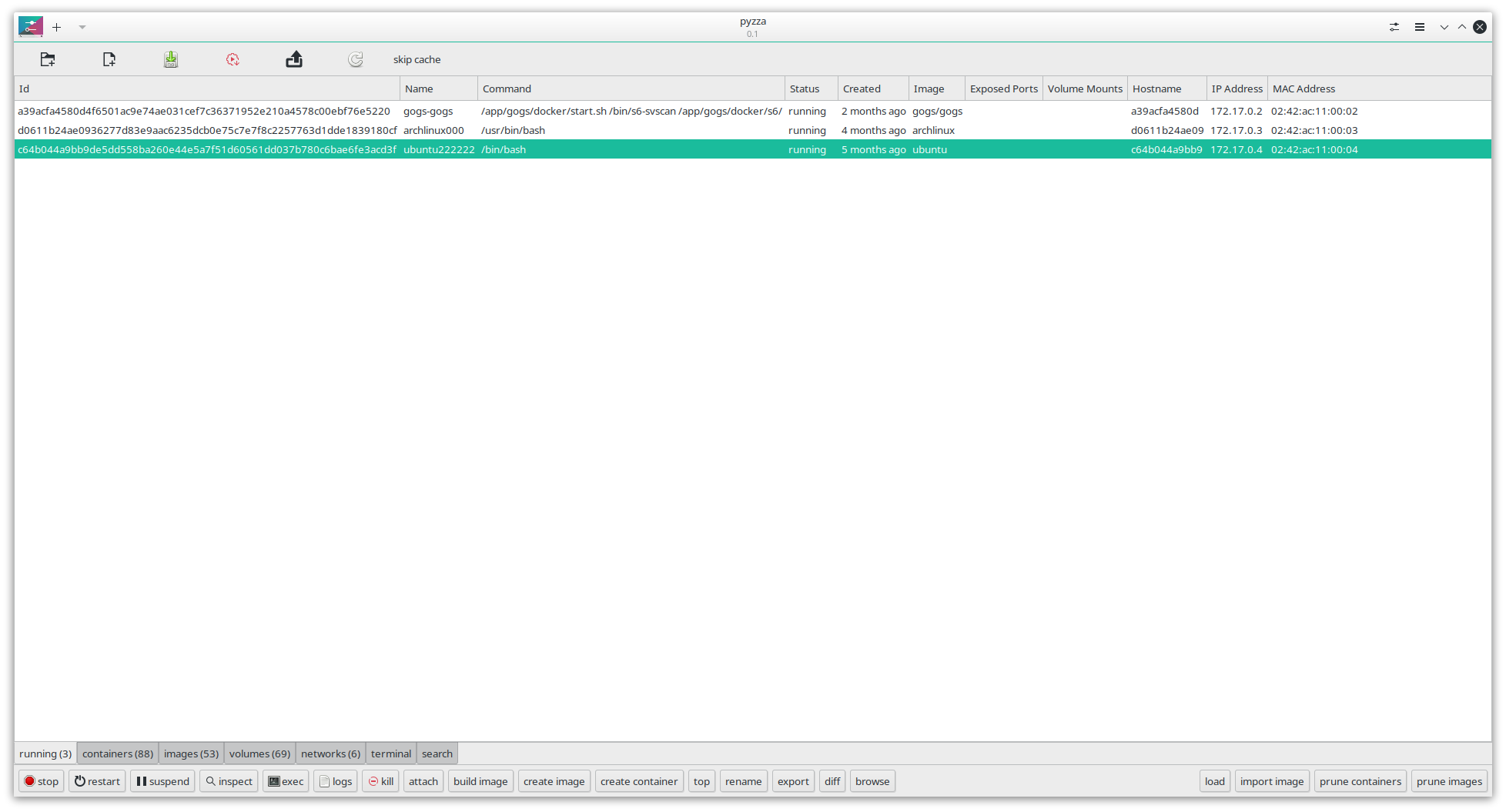Screen dimensions: 1506x812
Task: Click the rename button
Action: [744, 781]
